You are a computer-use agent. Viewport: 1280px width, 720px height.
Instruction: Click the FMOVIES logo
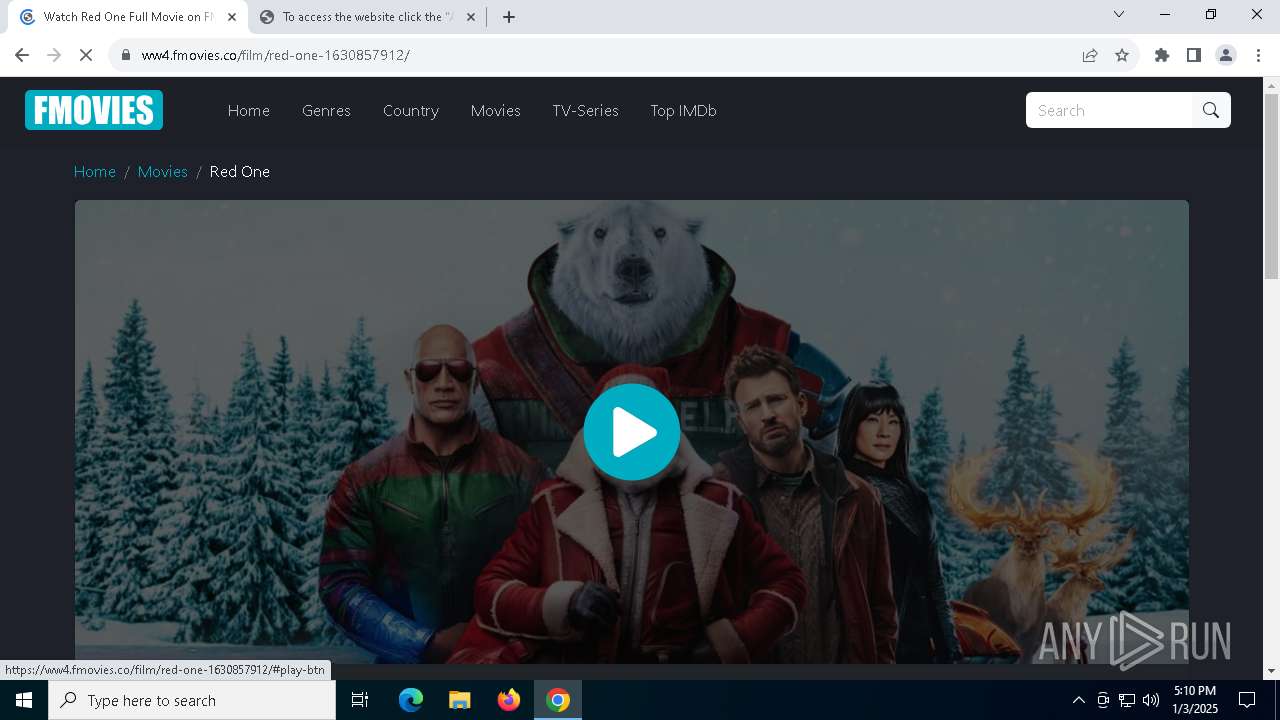pos(94,110)
